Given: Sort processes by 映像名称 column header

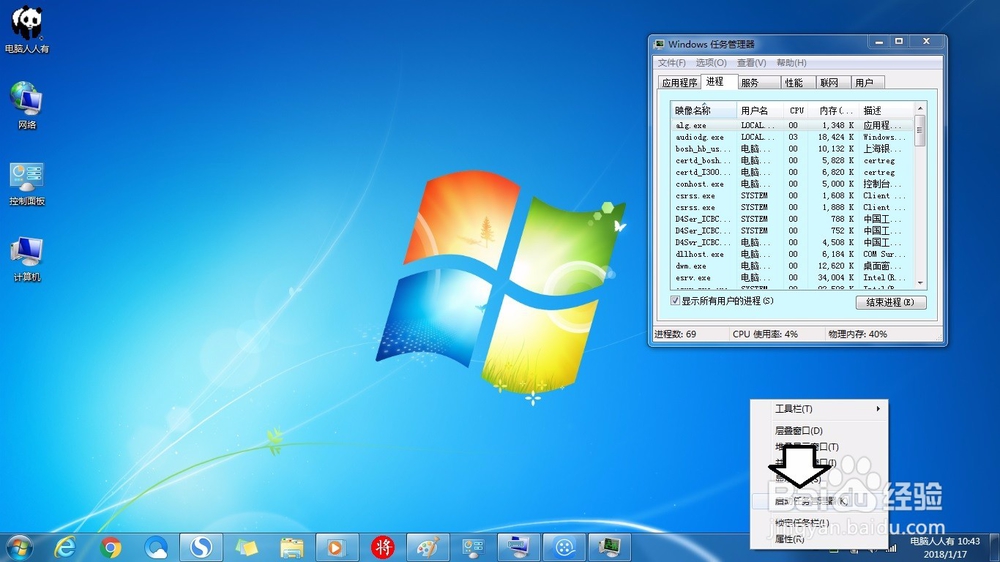Looking at the screenshot, I should click(703, 110).
